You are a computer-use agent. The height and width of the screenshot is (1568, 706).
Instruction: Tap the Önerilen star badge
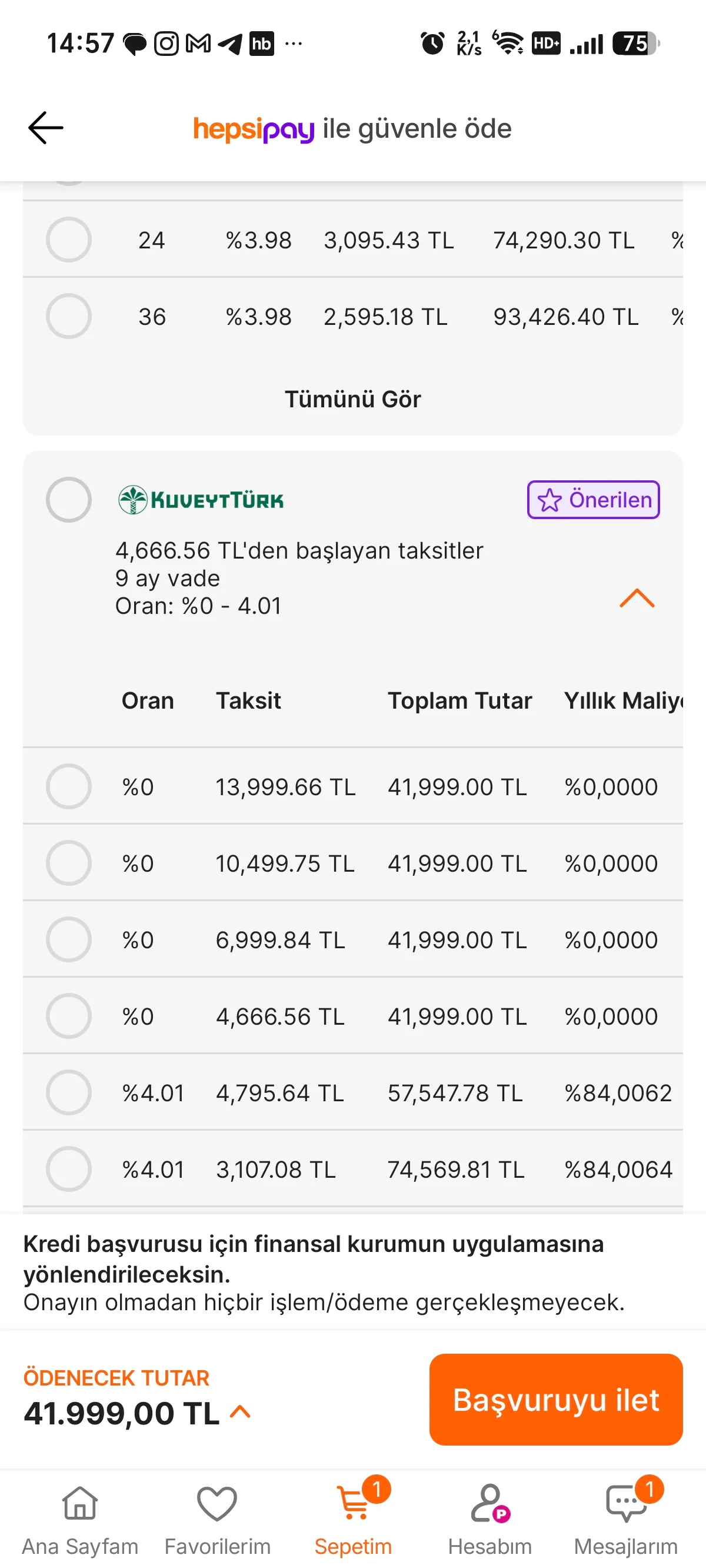click(594, 500)
